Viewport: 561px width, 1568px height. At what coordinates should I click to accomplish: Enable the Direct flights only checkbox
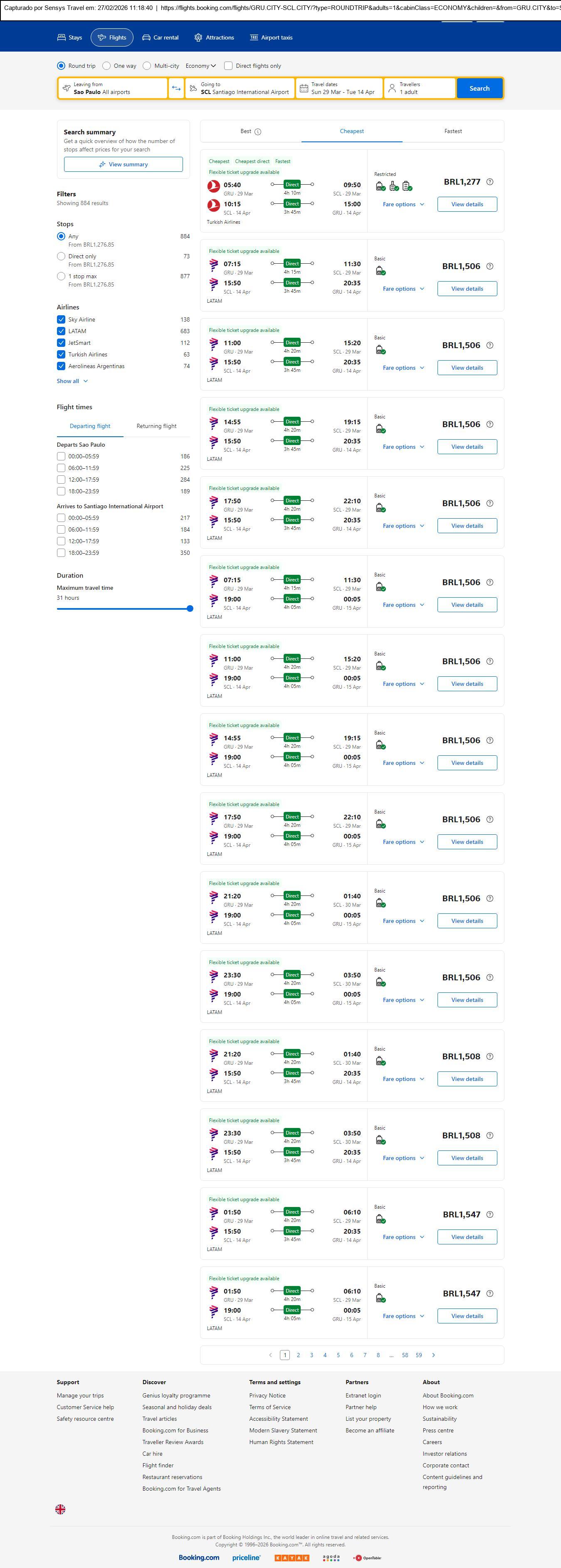228,66
